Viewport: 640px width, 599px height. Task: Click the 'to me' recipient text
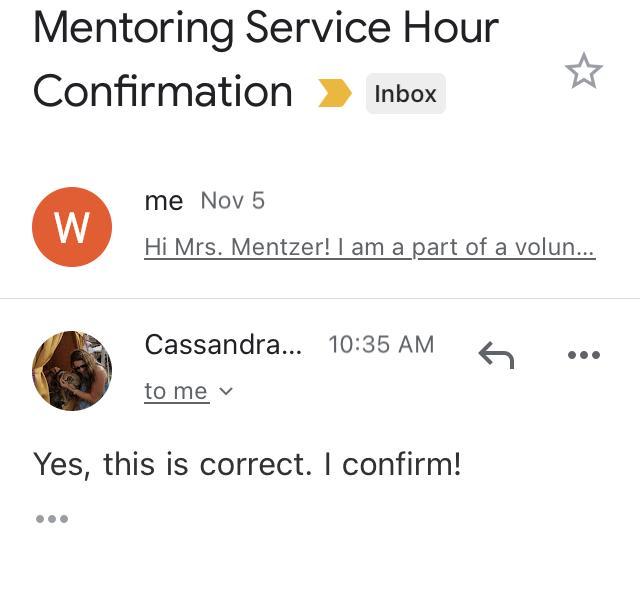point(176,391)
